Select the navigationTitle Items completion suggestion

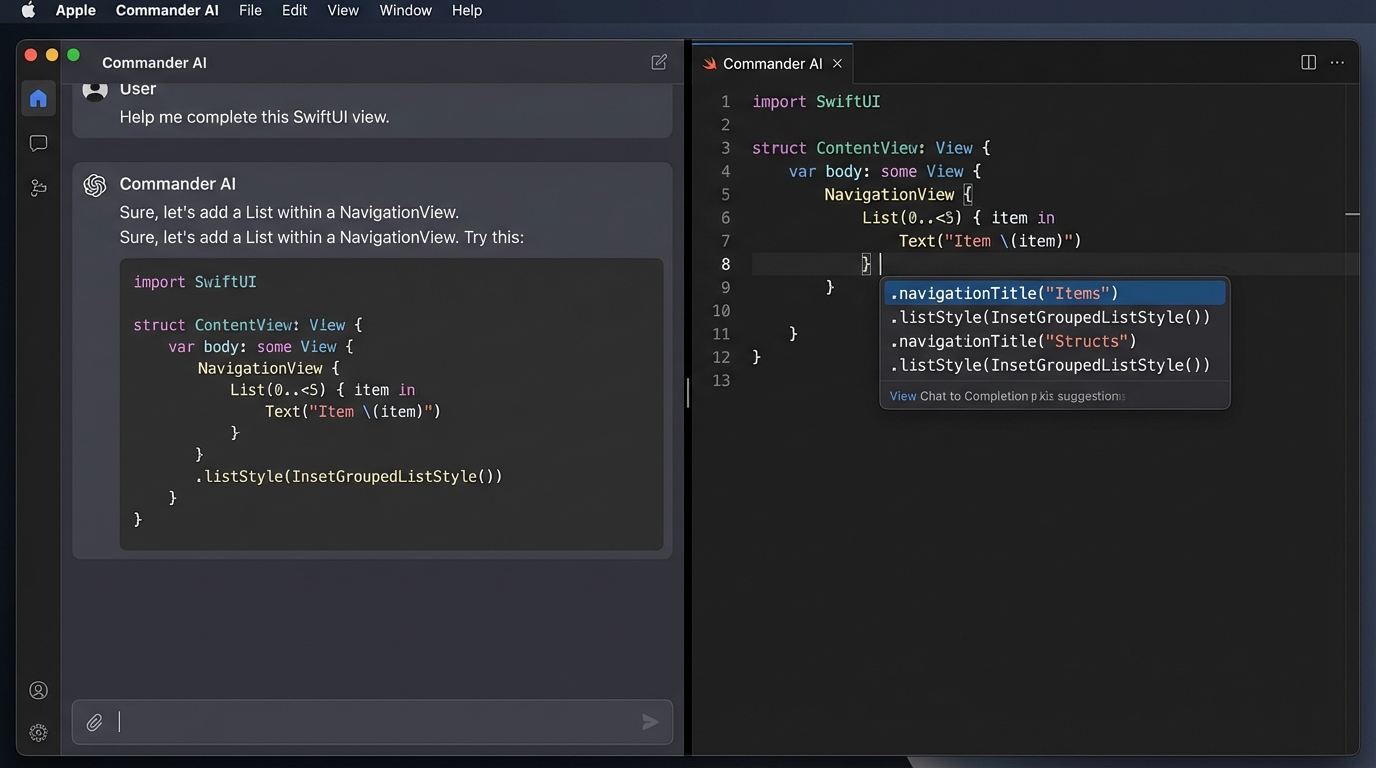coord(1004,293)
